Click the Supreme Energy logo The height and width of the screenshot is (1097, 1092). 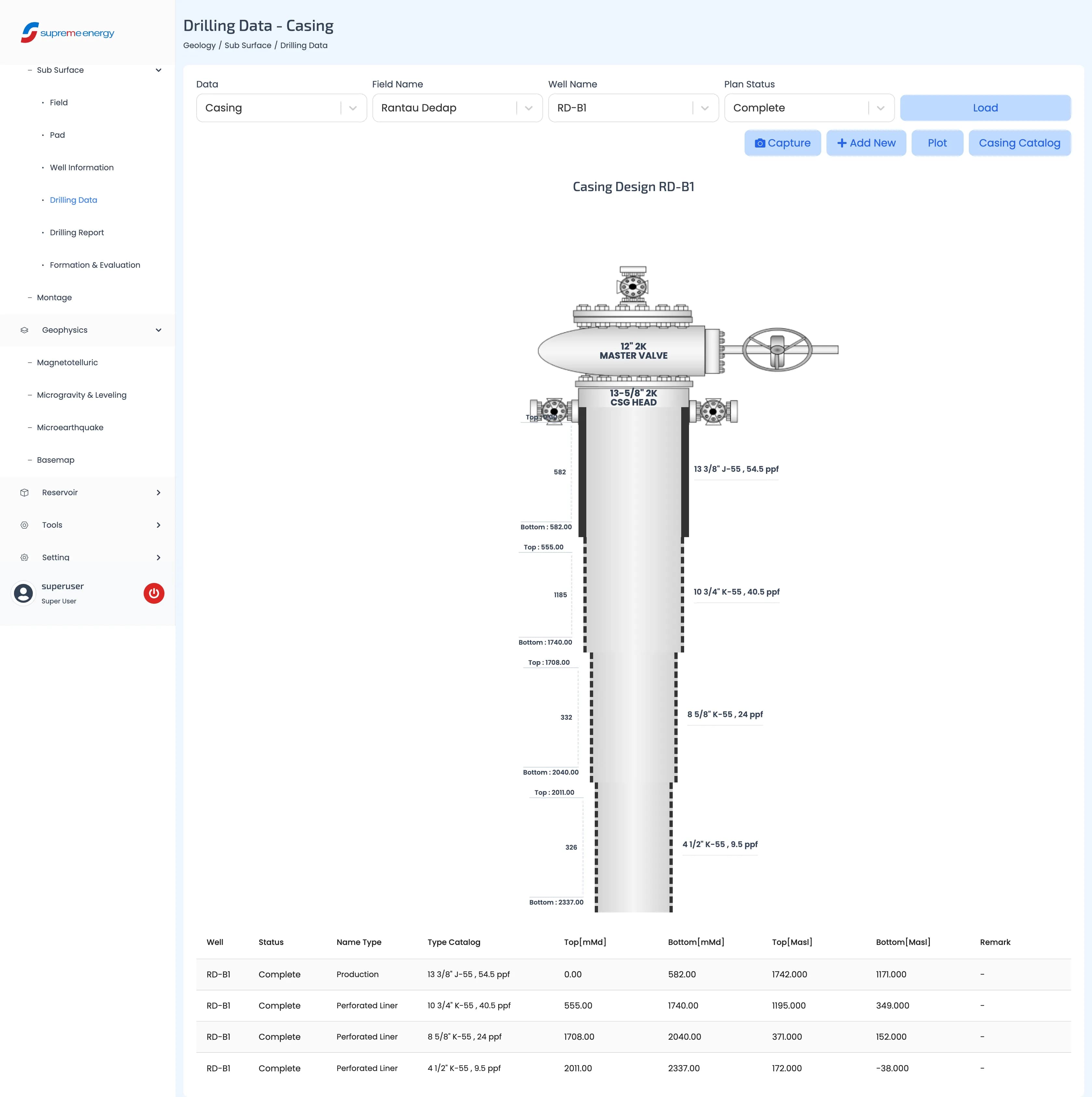click(x=68, y=33)
